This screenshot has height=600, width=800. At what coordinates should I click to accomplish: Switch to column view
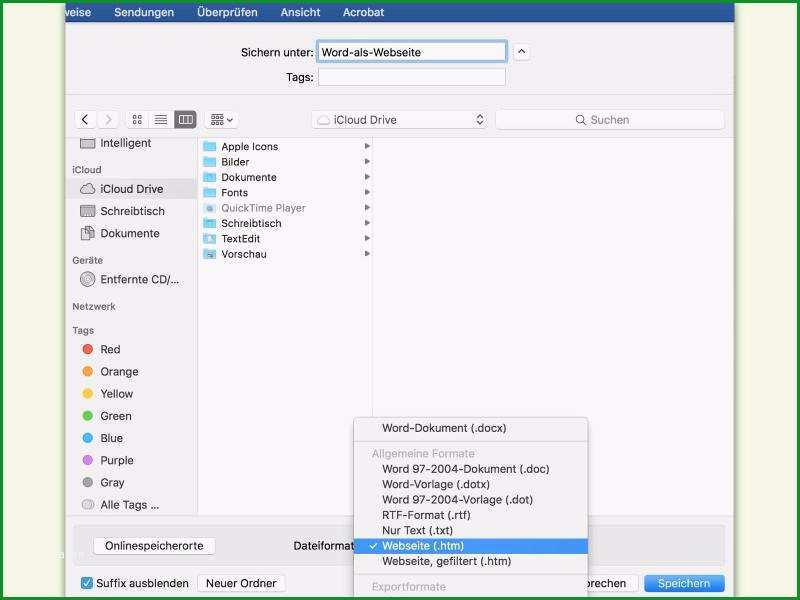tap(185, 120)
